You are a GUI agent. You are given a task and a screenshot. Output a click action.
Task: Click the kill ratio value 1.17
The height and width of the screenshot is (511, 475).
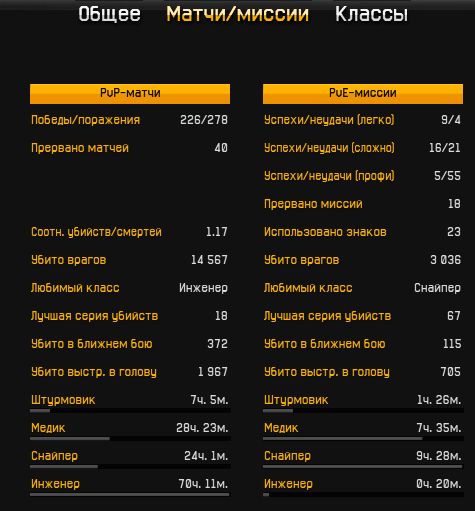click(217, 232)
